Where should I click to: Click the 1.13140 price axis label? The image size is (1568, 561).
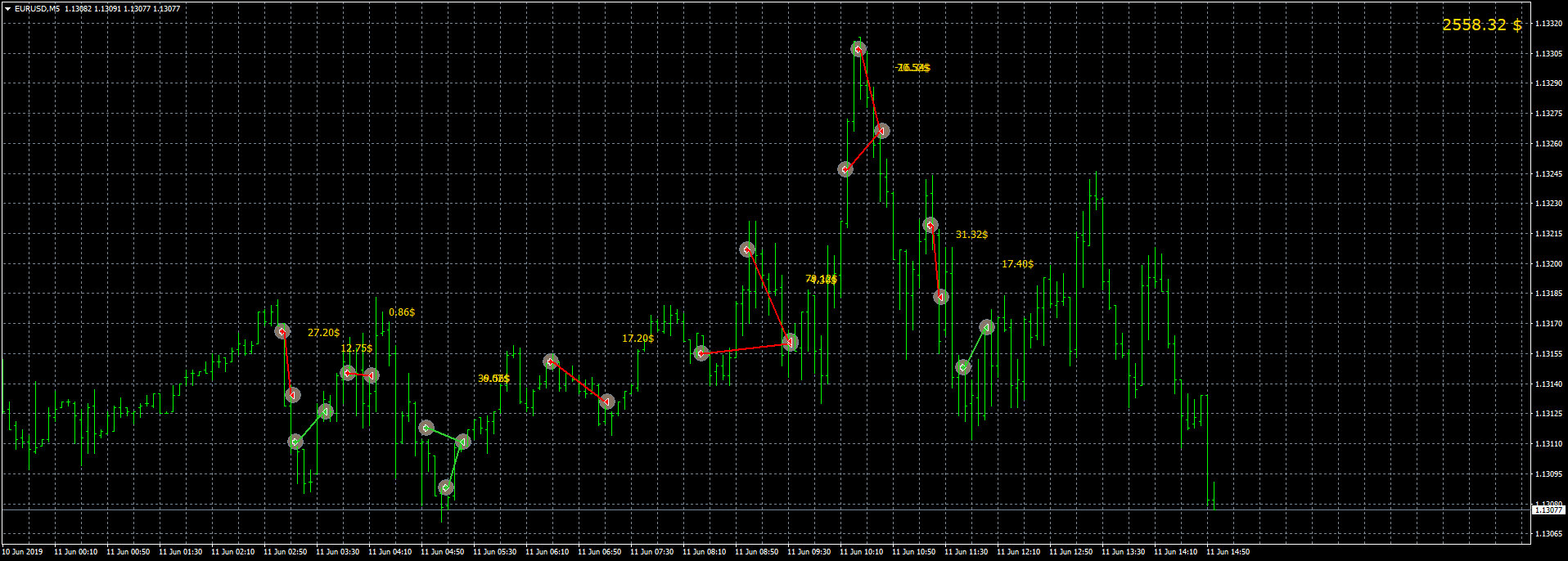click(1548, 384)
